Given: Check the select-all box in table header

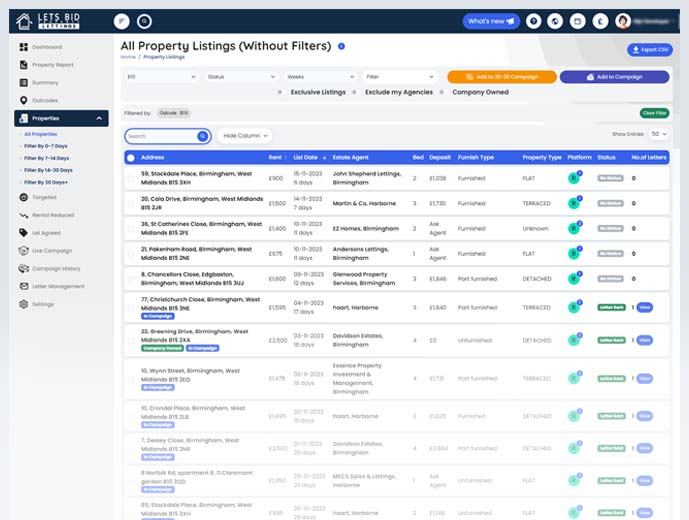Looking at the screenshot, I should coord(131,157).
